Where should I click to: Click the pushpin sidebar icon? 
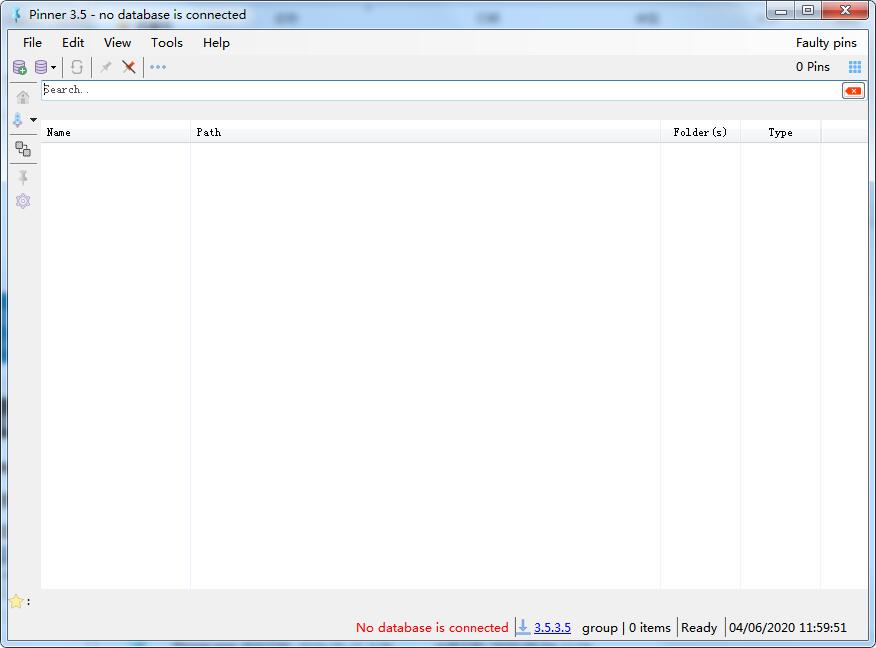click(x=23, y=178)
